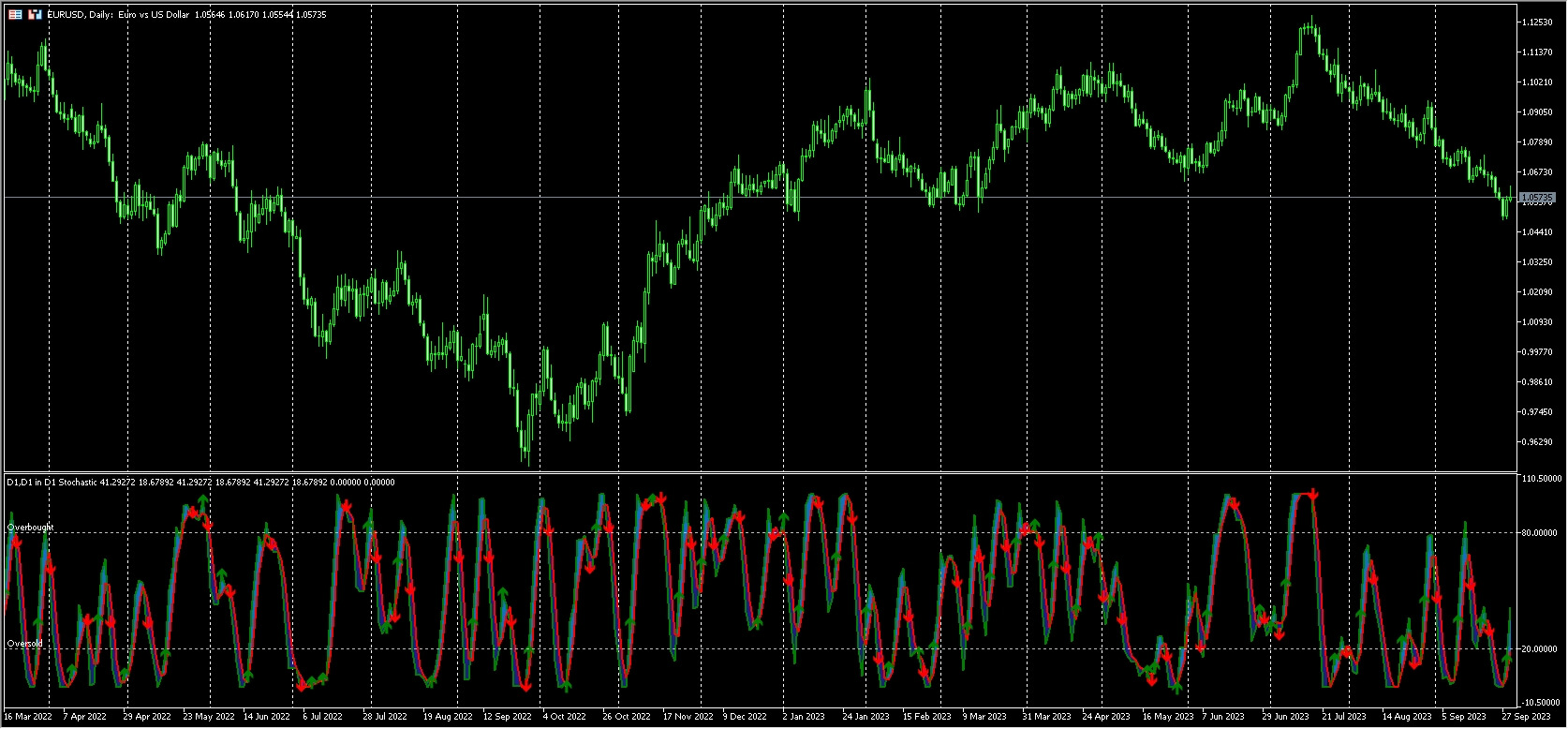The height and width of the screenshot is (729, 1568).
Task: Pick price axis value 0.98610
Action: (1537, 381)
